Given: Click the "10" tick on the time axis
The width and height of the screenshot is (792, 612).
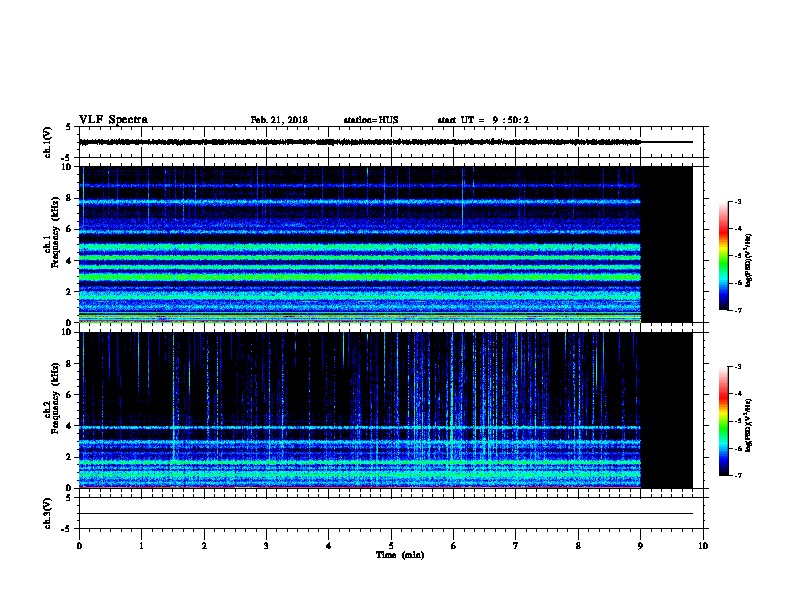Looking at the screenshot, I should [703, 546].
